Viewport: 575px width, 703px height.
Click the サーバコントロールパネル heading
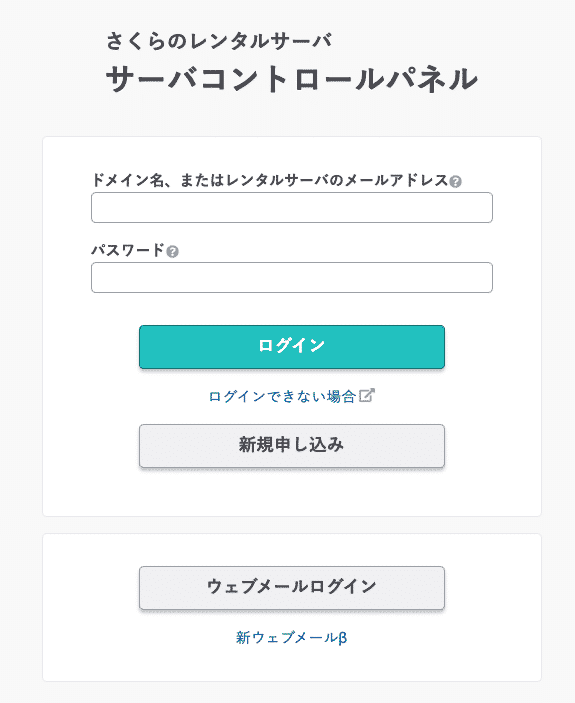pos(292,79)
